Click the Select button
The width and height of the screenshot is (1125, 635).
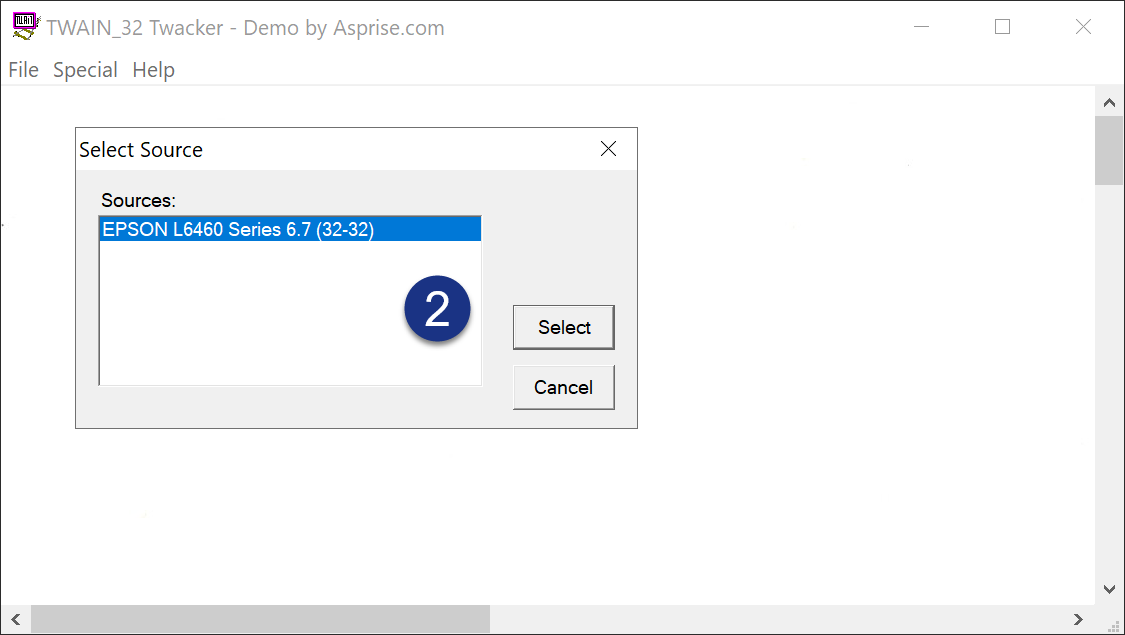[564, 327]
